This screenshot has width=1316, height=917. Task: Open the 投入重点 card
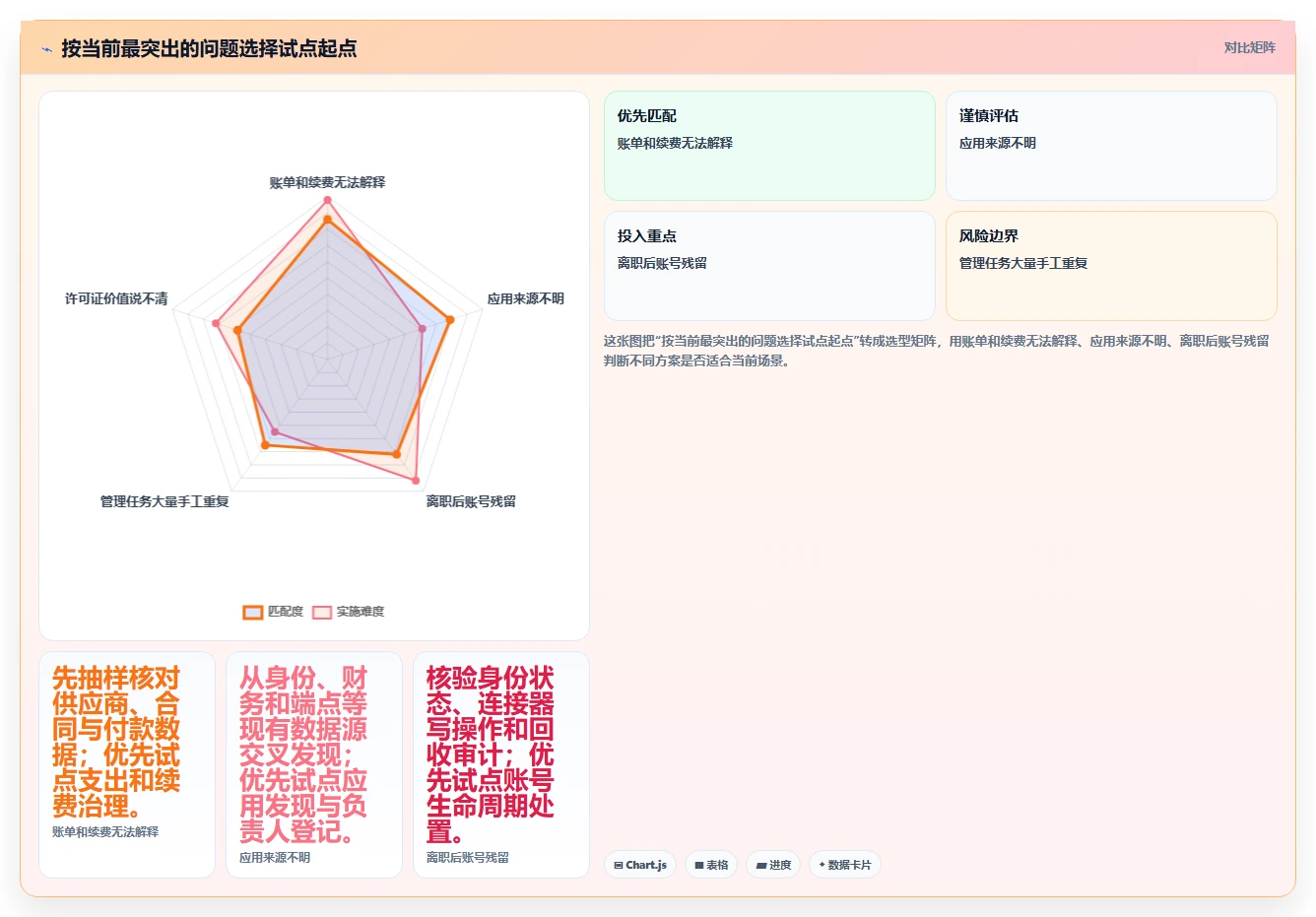click(769, 266)
